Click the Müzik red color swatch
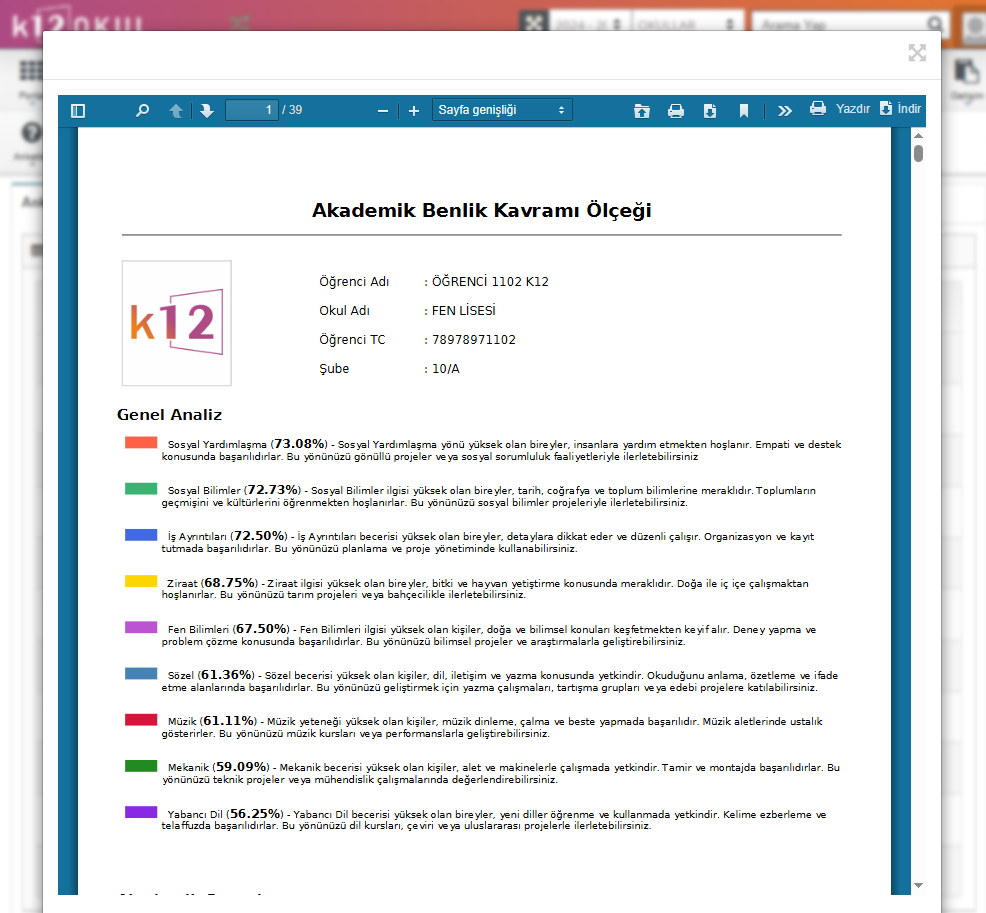 click(x=141, y=720)
